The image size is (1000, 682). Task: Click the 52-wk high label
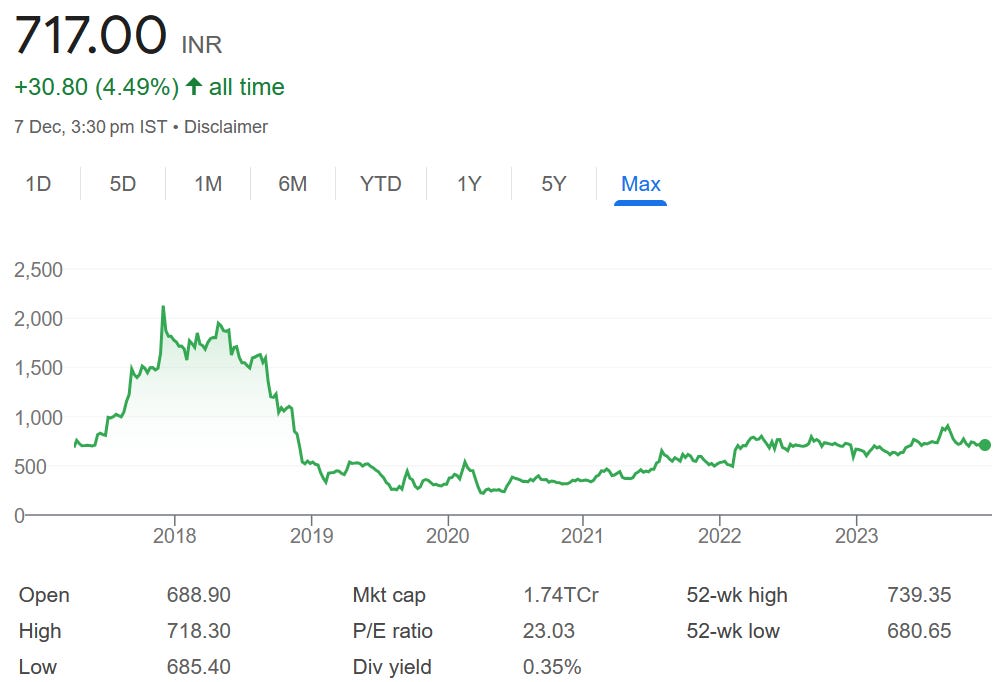pos(737,595)
